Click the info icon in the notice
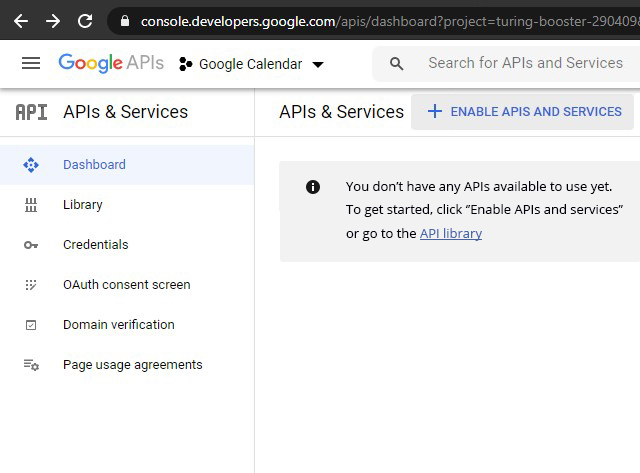 pos(313,187)
